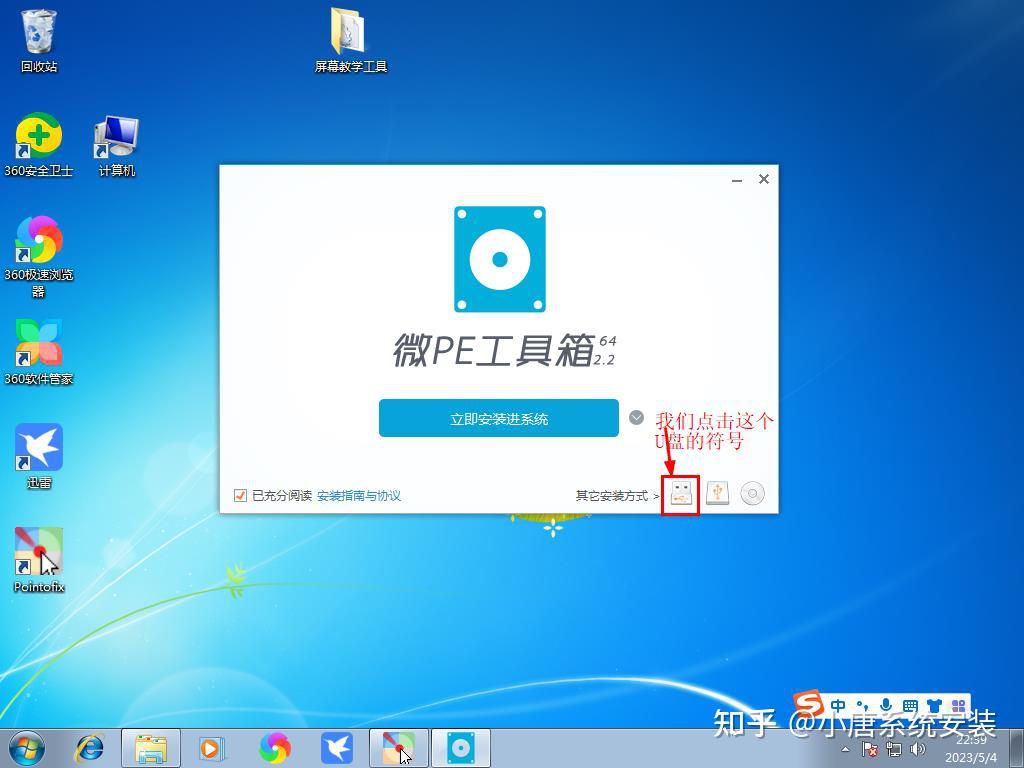Open Windows Media Player from the taskbar
Image resolution: width=1024 pixels, height=768 pixels.
click(212, 748)
